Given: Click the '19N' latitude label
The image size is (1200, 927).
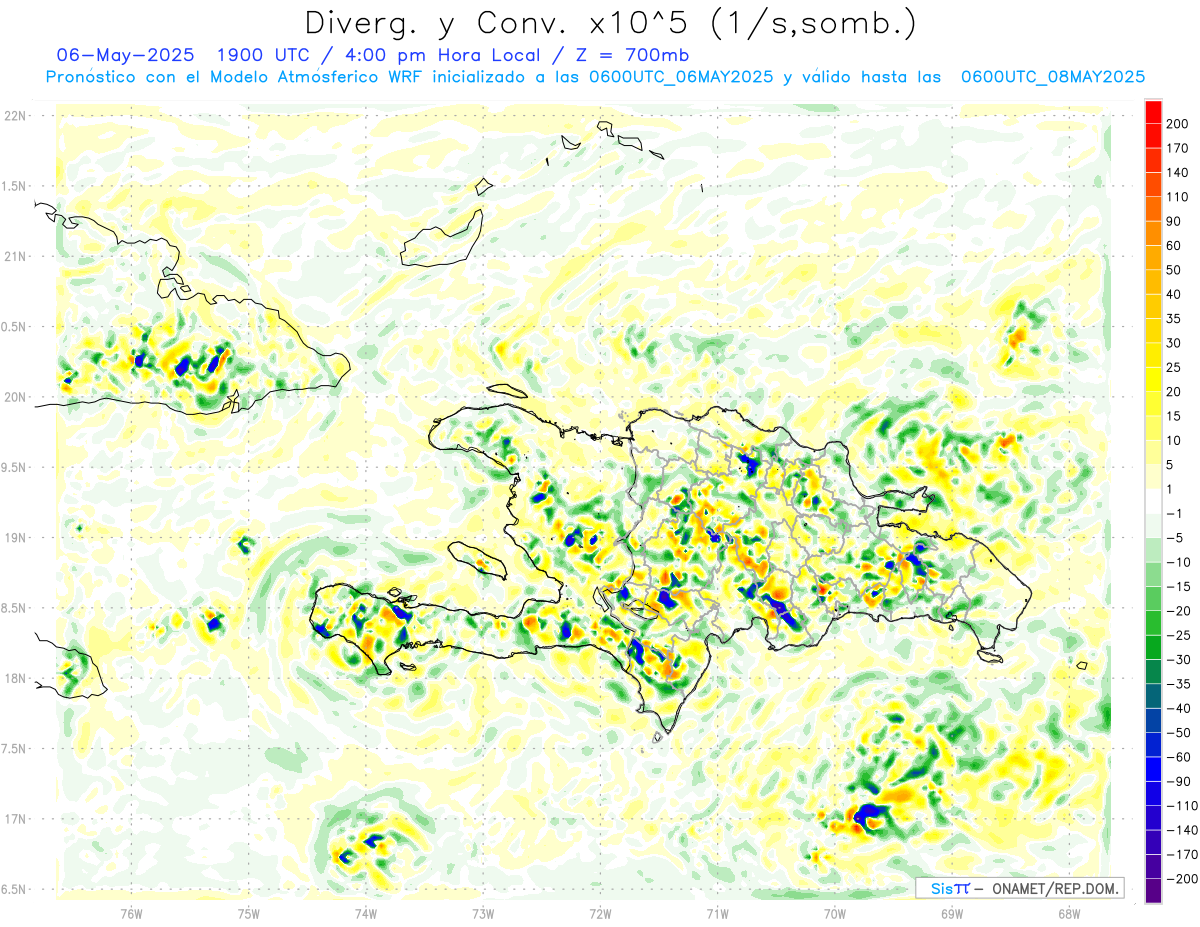Looking at the screenshot, I should [x=15, y=537].
